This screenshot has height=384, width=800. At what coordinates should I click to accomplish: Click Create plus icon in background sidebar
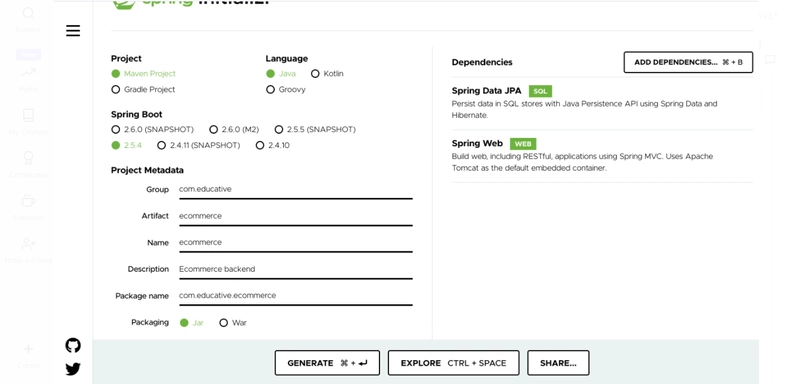point(29,349)
